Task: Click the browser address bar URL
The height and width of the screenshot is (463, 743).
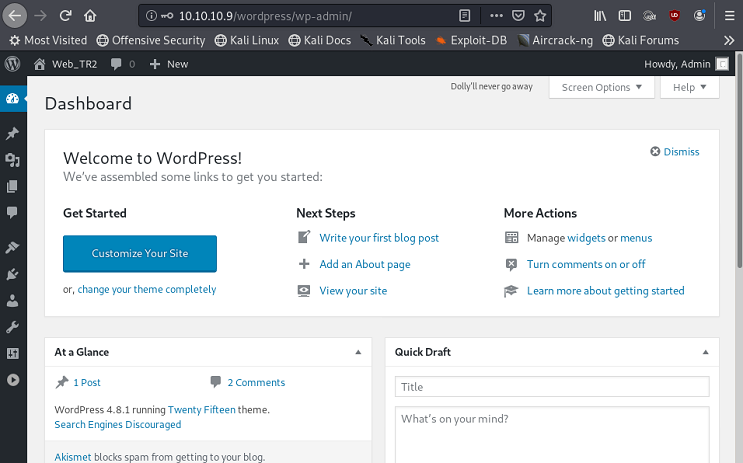Action: pyautogui.click(x=265, y=16)
